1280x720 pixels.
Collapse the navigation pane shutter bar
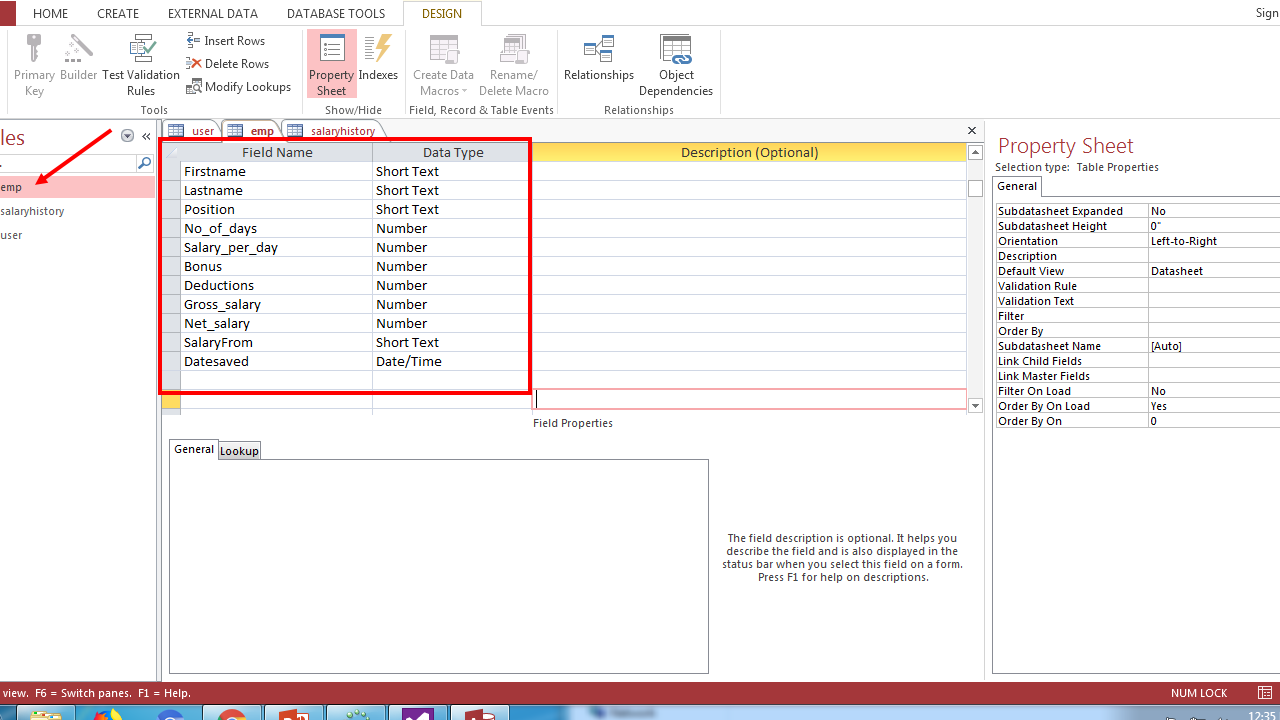[145, 136]
